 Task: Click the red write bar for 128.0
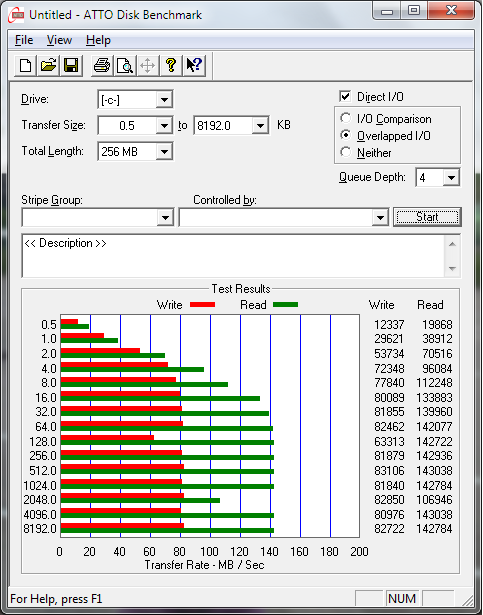click(x=108, y=438)
